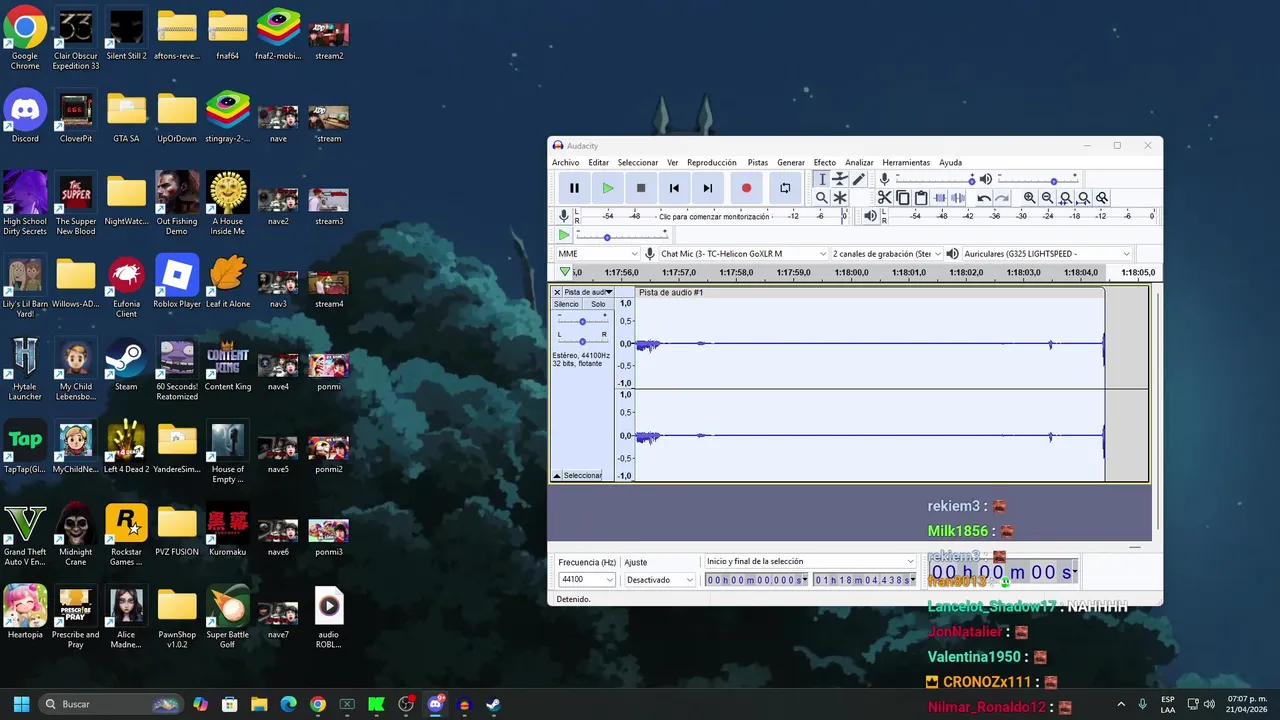Undo the last action
1280x720 pixels.
point(984,198)
